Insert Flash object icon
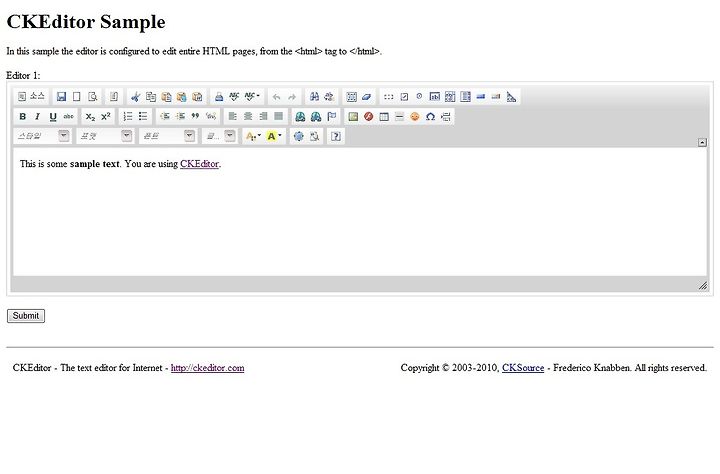 [x=368, y=117]
